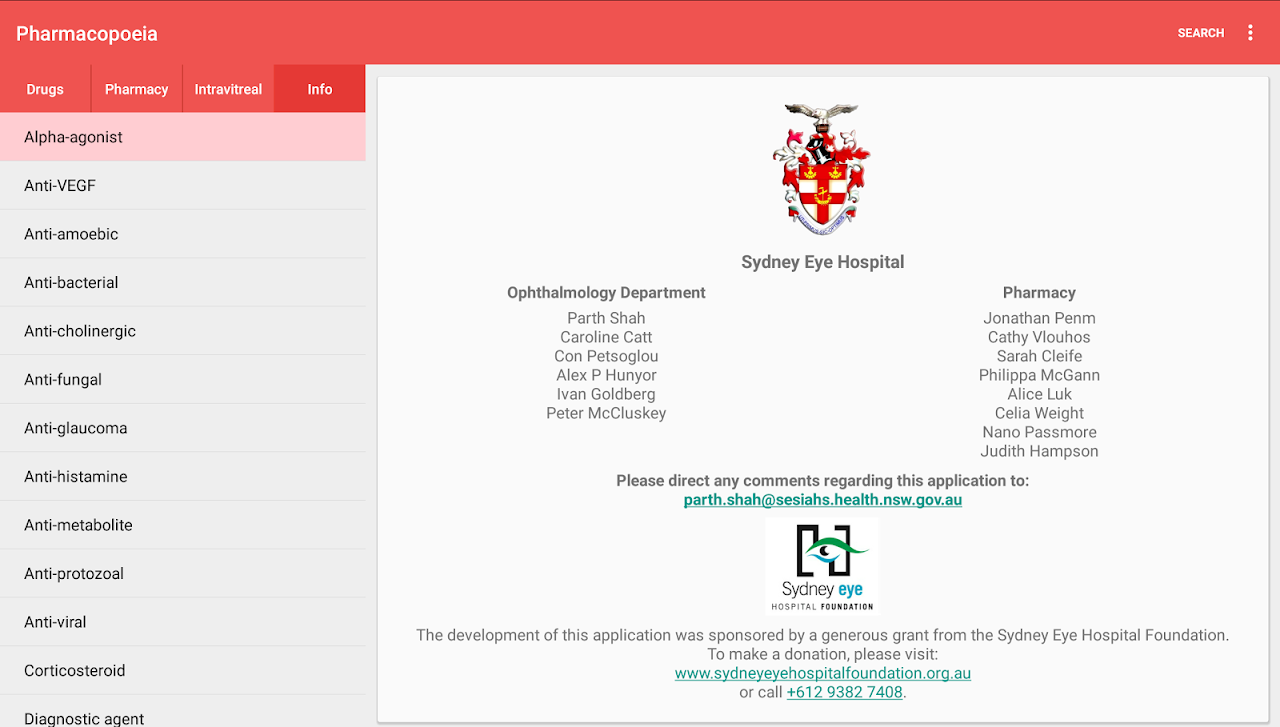Click the name Celia Weight
This screenshot has width=1280, height=727.
(1039, 413)
